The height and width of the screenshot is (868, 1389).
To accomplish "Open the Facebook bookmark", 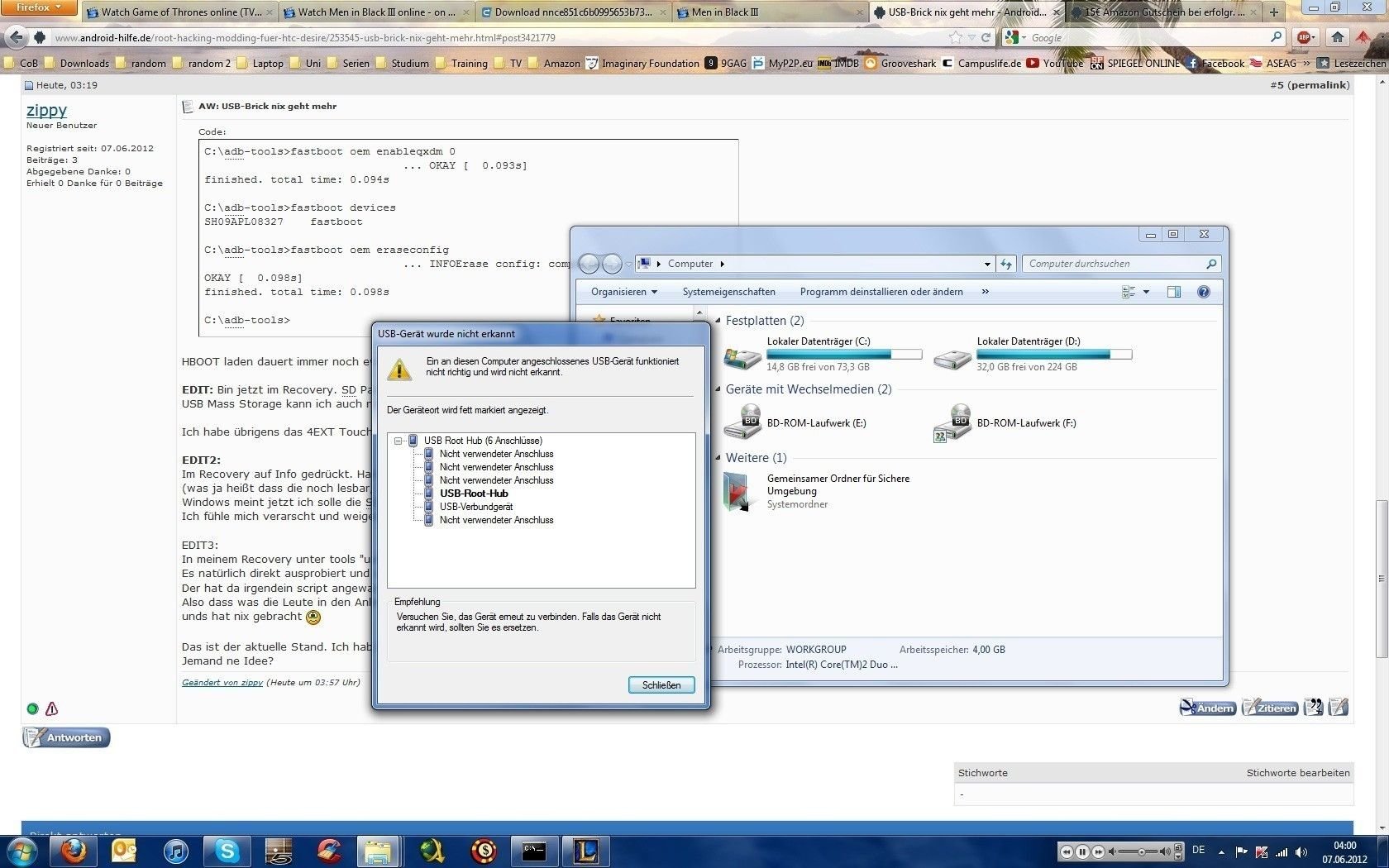I will pos(1215,63).
